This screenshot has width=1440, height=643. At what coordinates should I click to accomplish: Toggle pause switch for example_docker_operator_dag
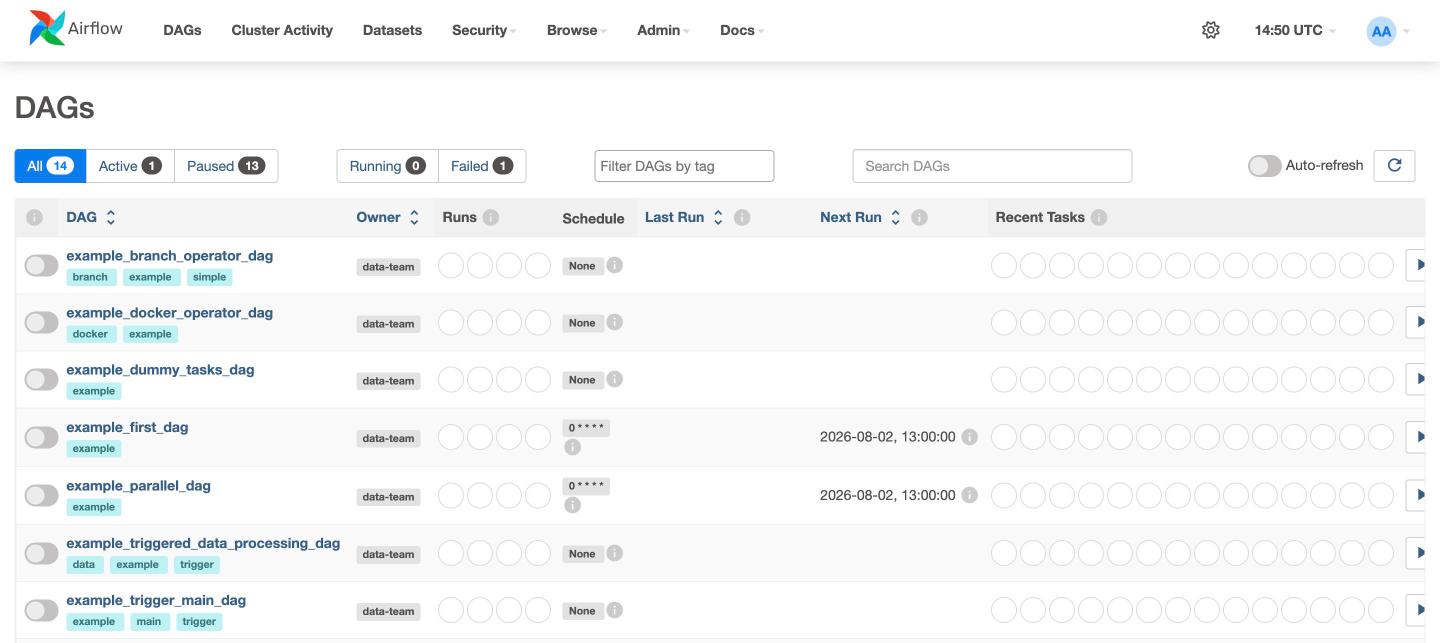click(41, 322)
